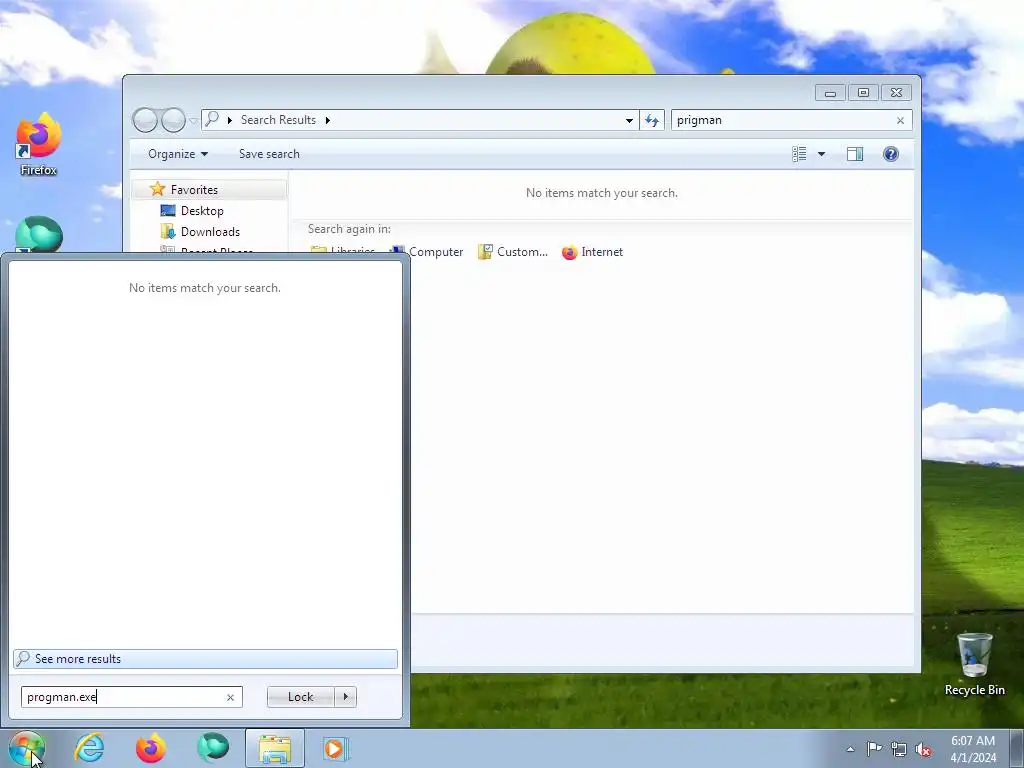Launch Internet Explorer from taskbar
This screenshot has height=768, width=1024.
tap(89, 748)
